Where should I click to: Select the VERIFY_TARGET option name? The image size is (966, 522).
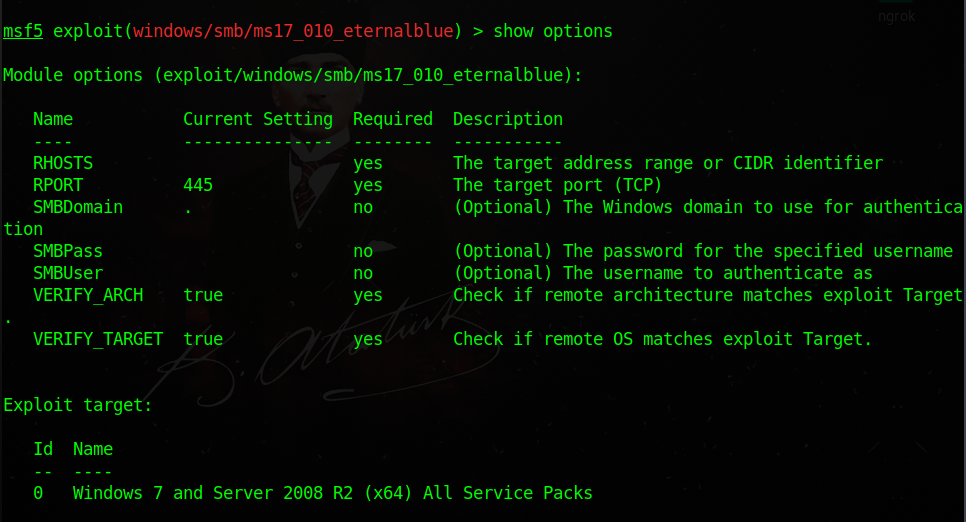98,339
